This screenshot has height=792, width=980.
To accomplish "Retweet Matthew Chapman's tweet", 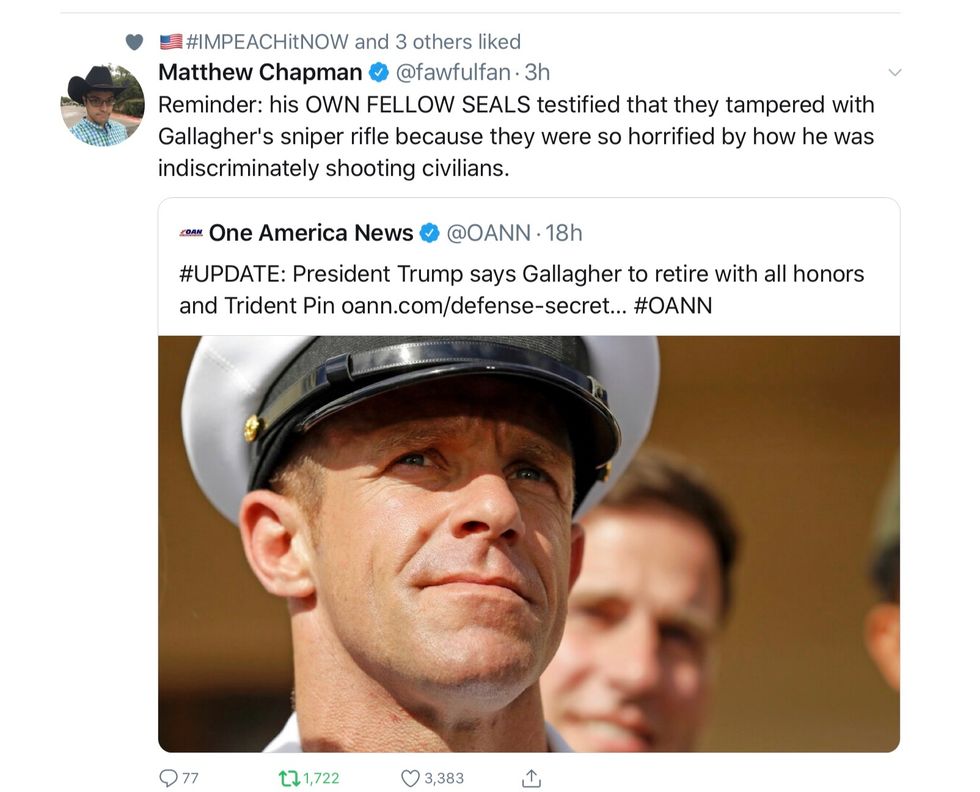I will point(289,777).
